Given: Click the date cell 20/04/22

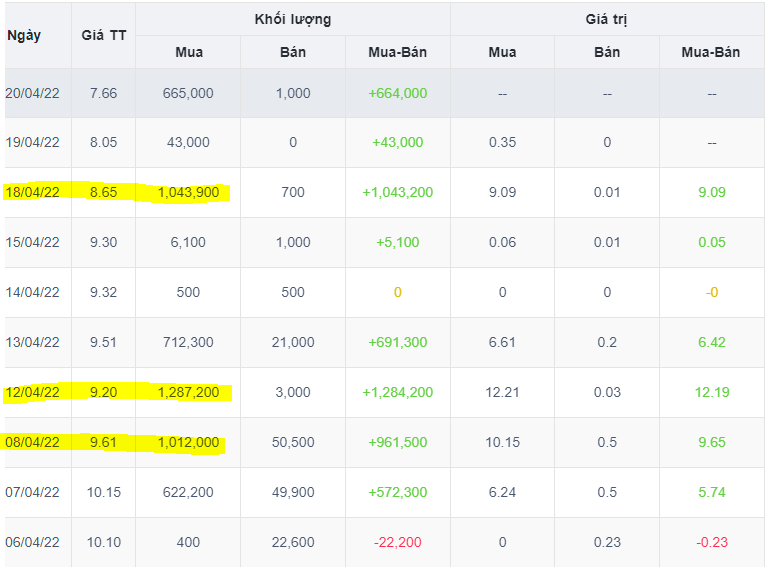Looking at the screenshot, I should pos(32,93).
